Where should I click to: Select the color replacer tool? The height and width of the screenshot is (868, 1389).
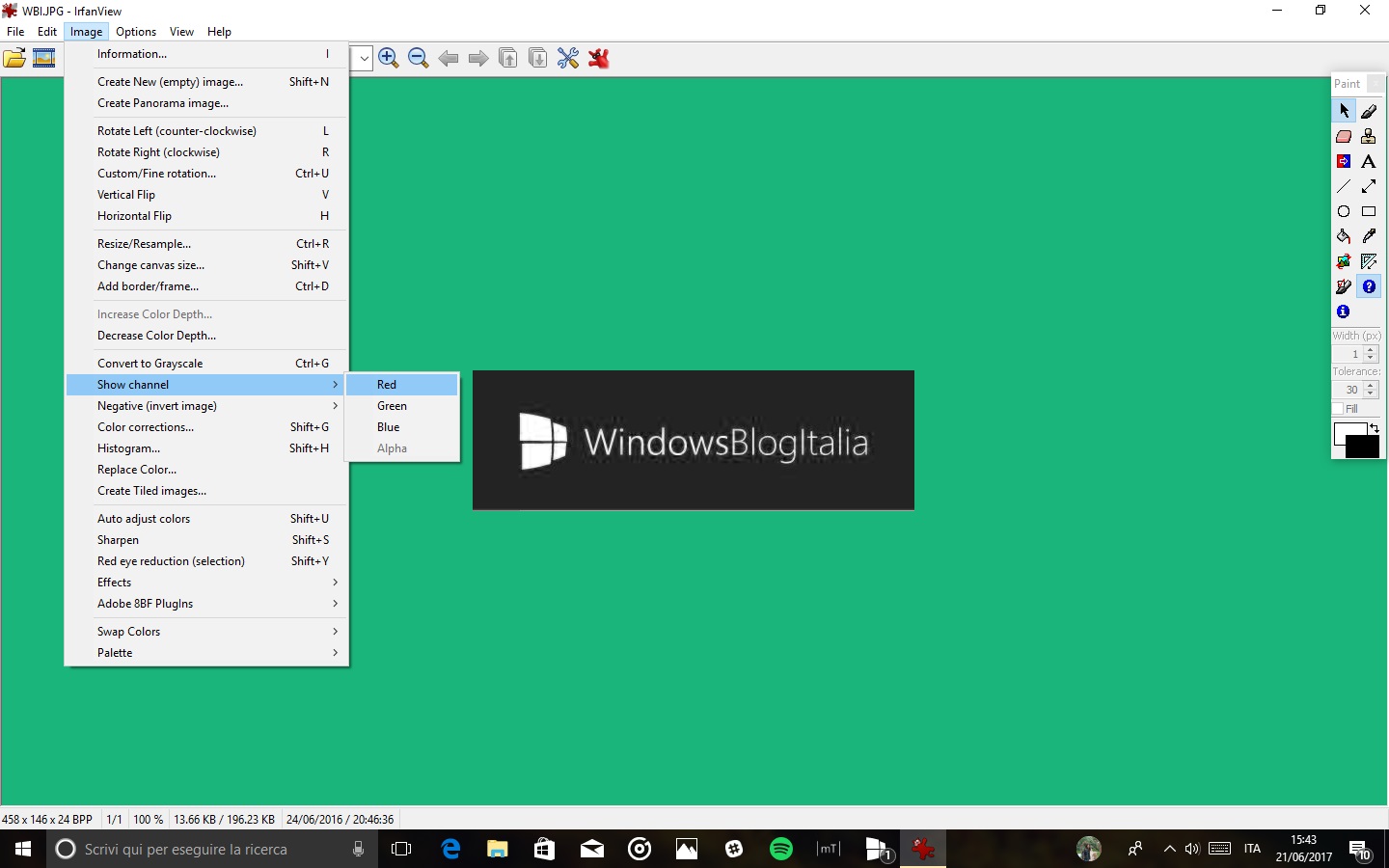1344,161
